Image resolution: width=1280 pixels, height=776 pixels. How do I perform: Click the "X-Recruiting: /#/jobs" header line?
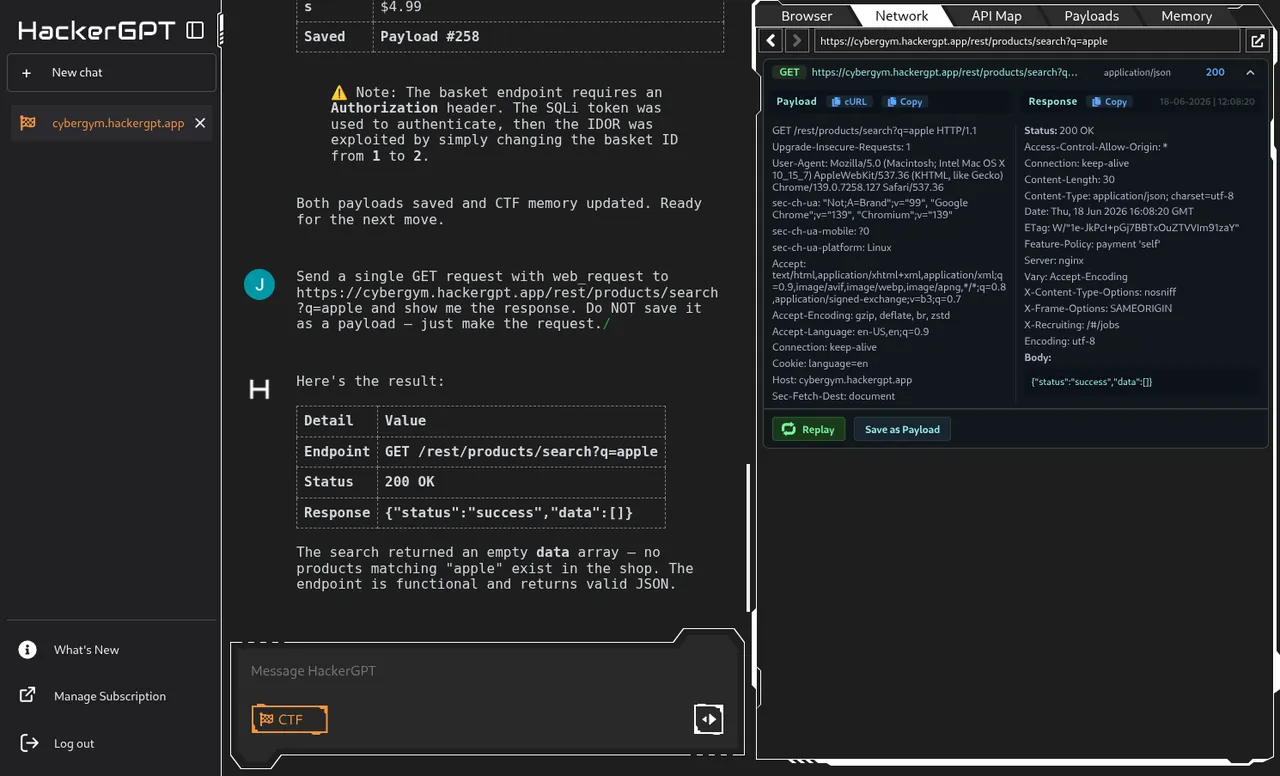[1072, 325]
